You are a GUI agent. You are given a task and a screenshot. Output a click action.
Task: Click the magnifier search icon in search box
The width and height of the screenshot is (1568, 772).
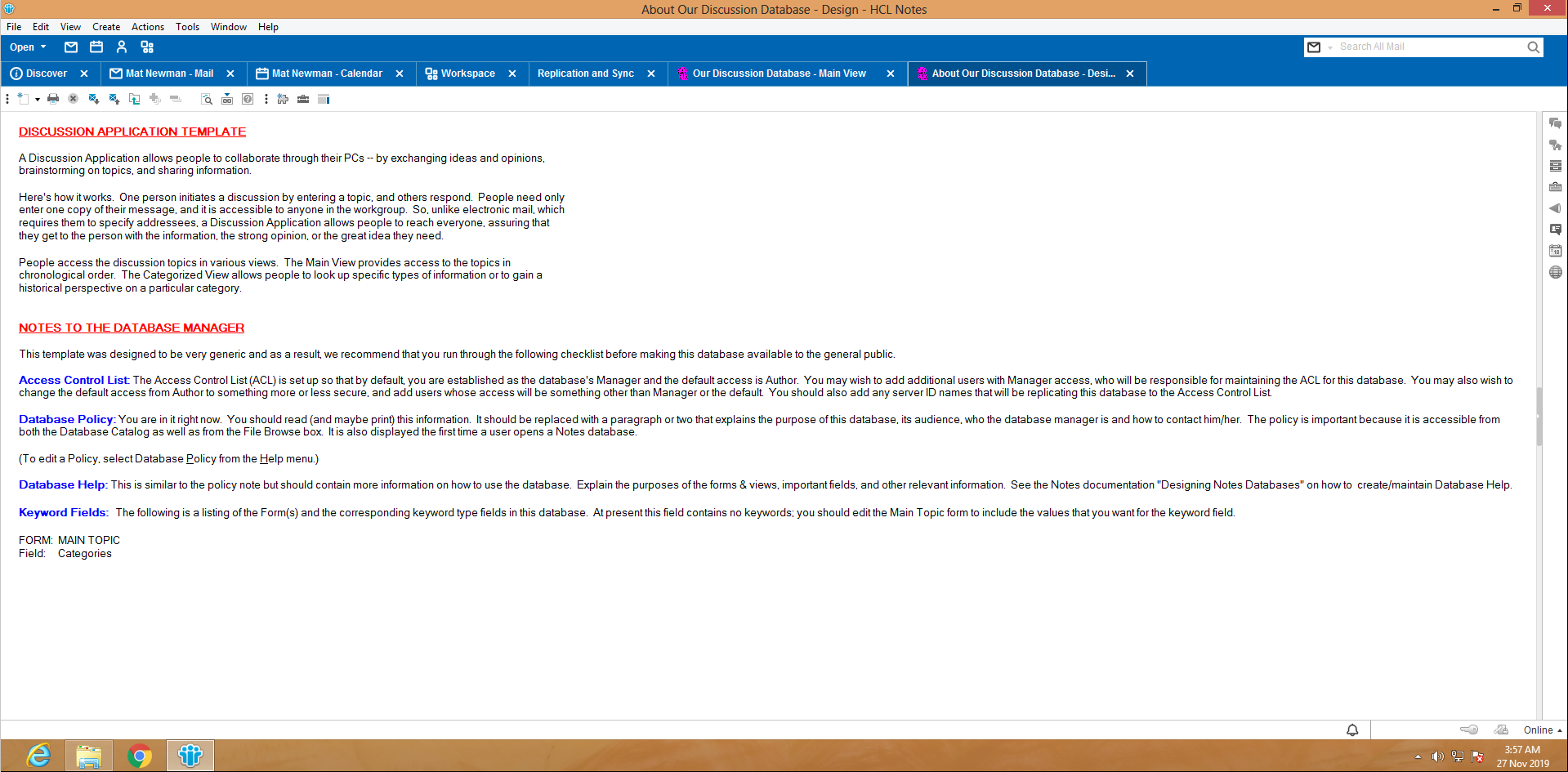pyautogui.click(x=1533, y=47)
